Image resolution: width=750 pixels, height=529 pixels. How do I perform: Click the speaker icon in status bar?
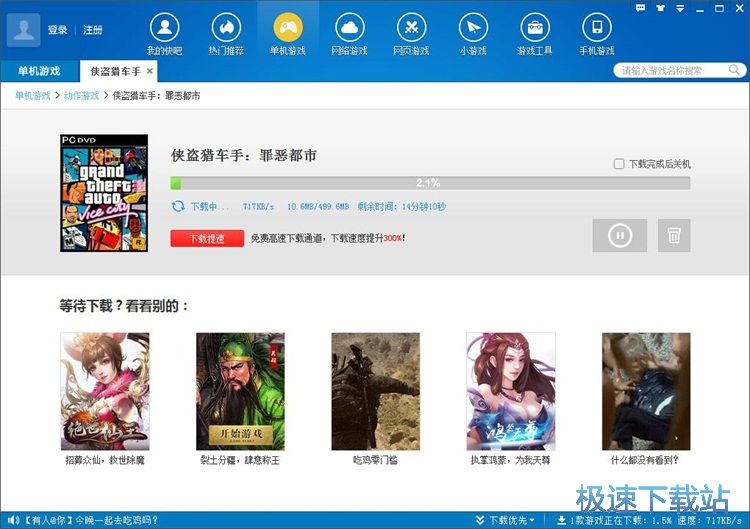pyautogui.click(x=13, y=520)
